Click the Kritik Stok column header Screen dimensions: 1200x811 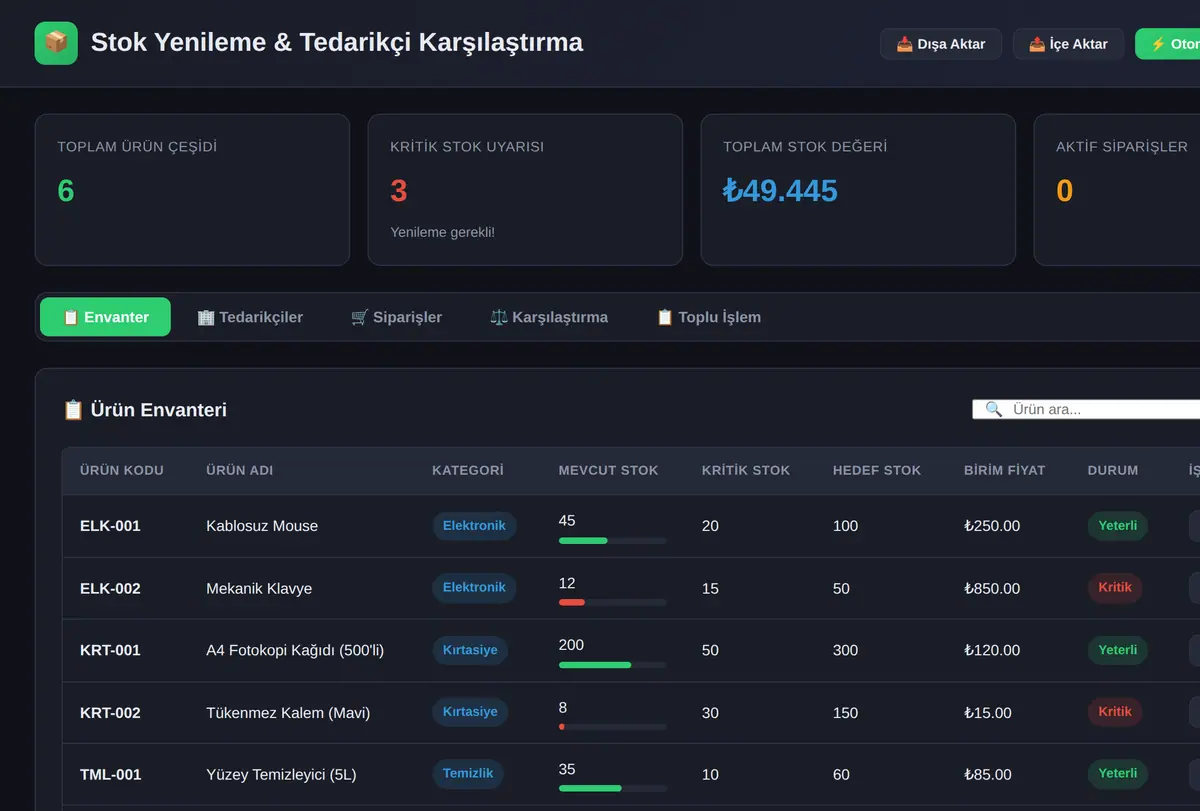tap(746, 470)
